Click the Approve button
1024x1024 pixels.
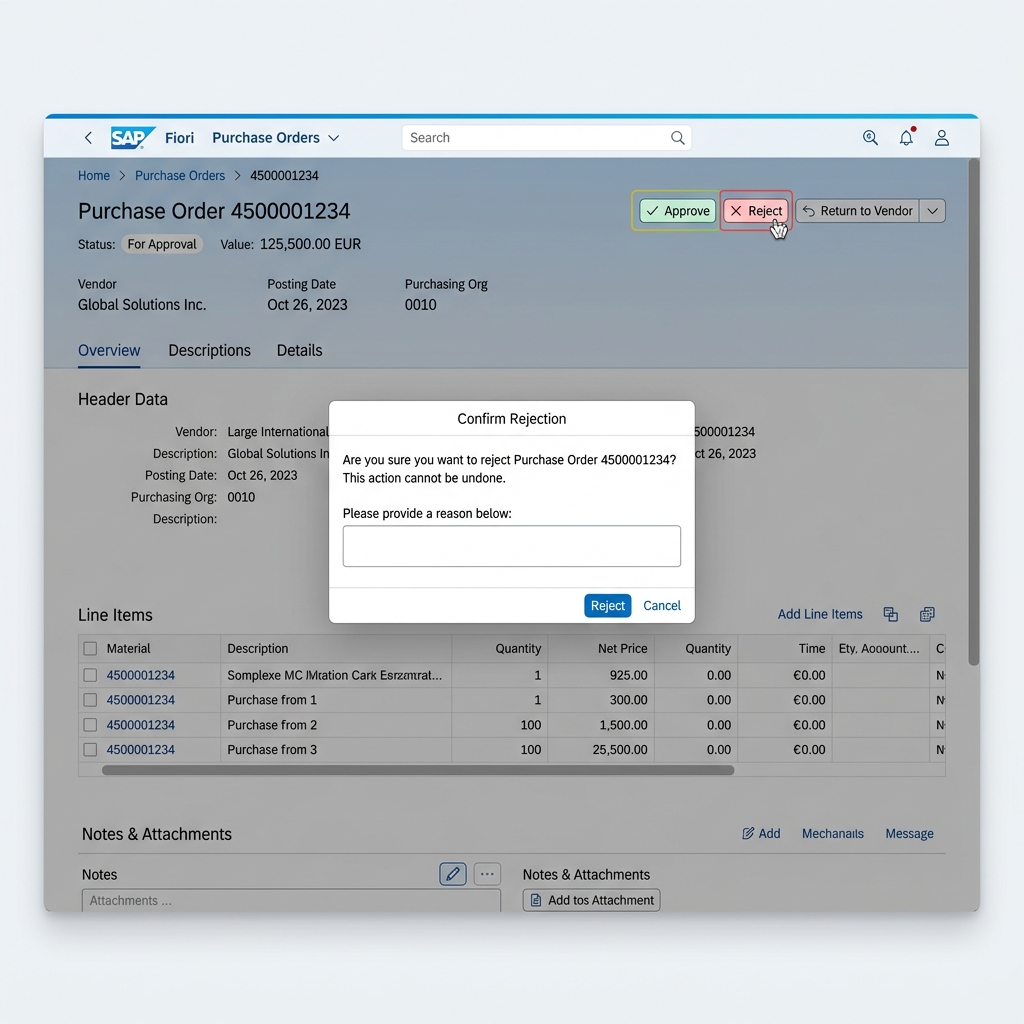[677, 211]
